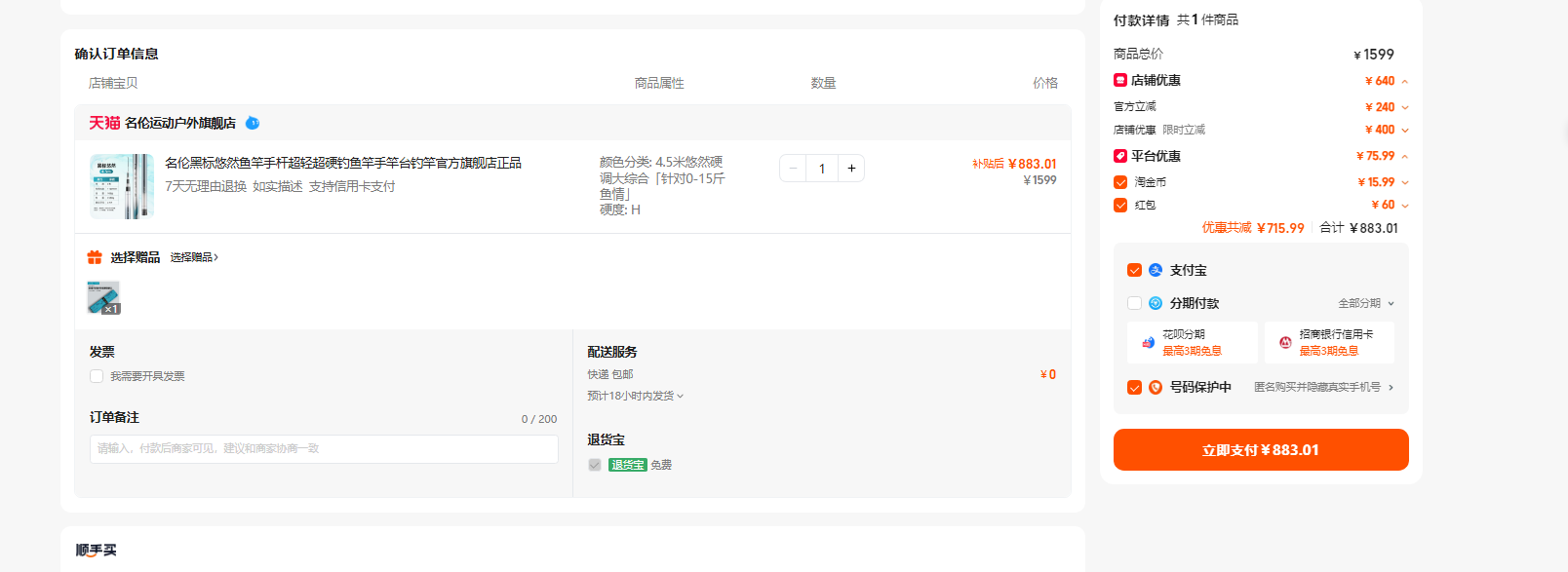Select the 花呗分期 installment option

[x=1193, y=342]
